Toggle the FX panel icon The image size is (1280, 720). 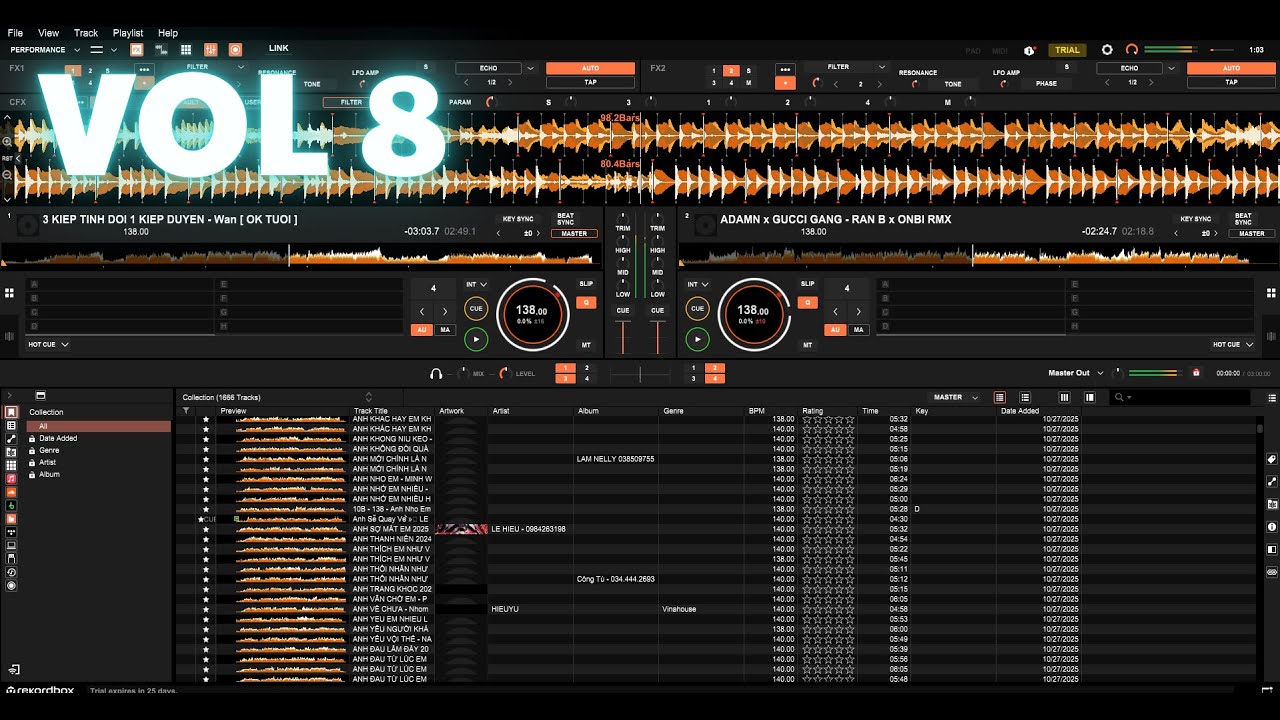[137, 49]
